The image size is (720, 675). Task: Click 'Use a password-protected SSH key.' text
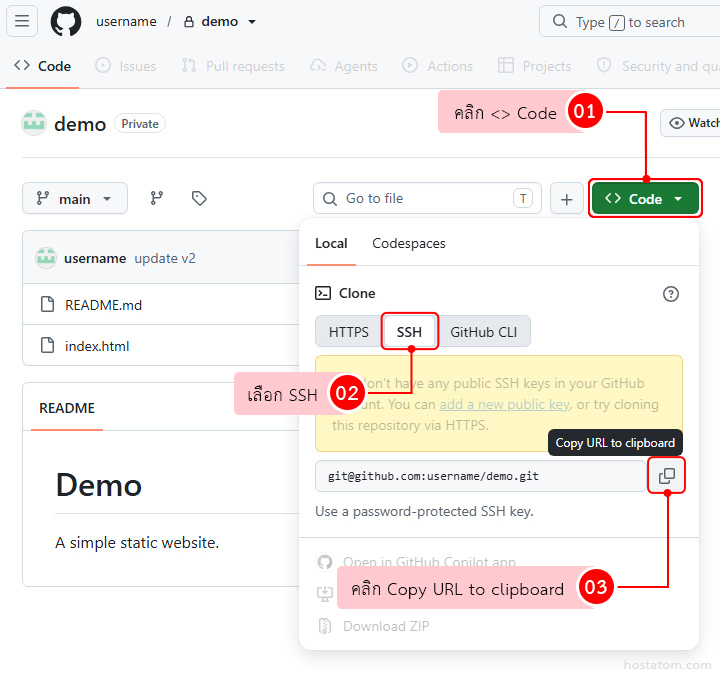click(424, 511)
